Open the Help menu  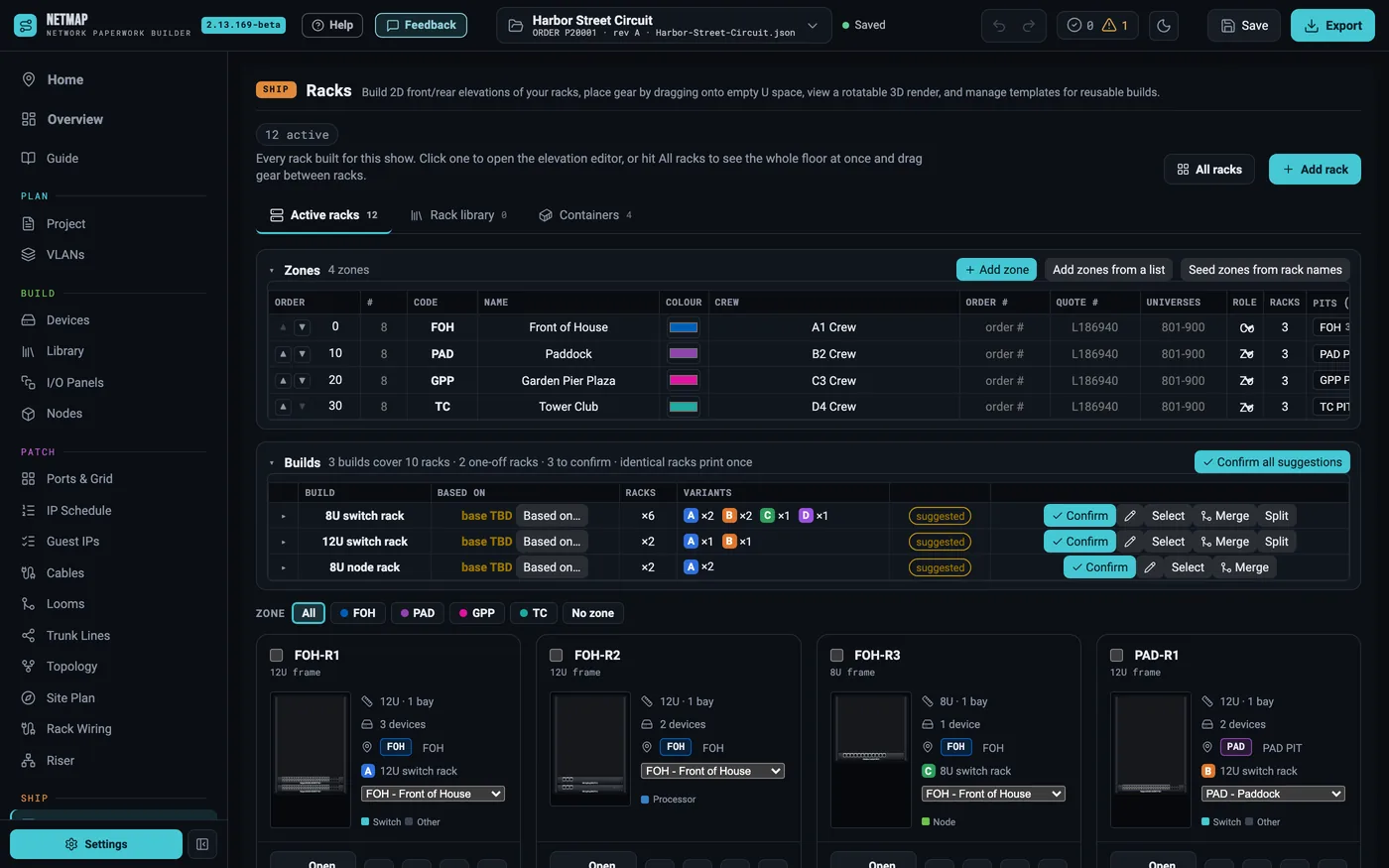click(332, 26)
